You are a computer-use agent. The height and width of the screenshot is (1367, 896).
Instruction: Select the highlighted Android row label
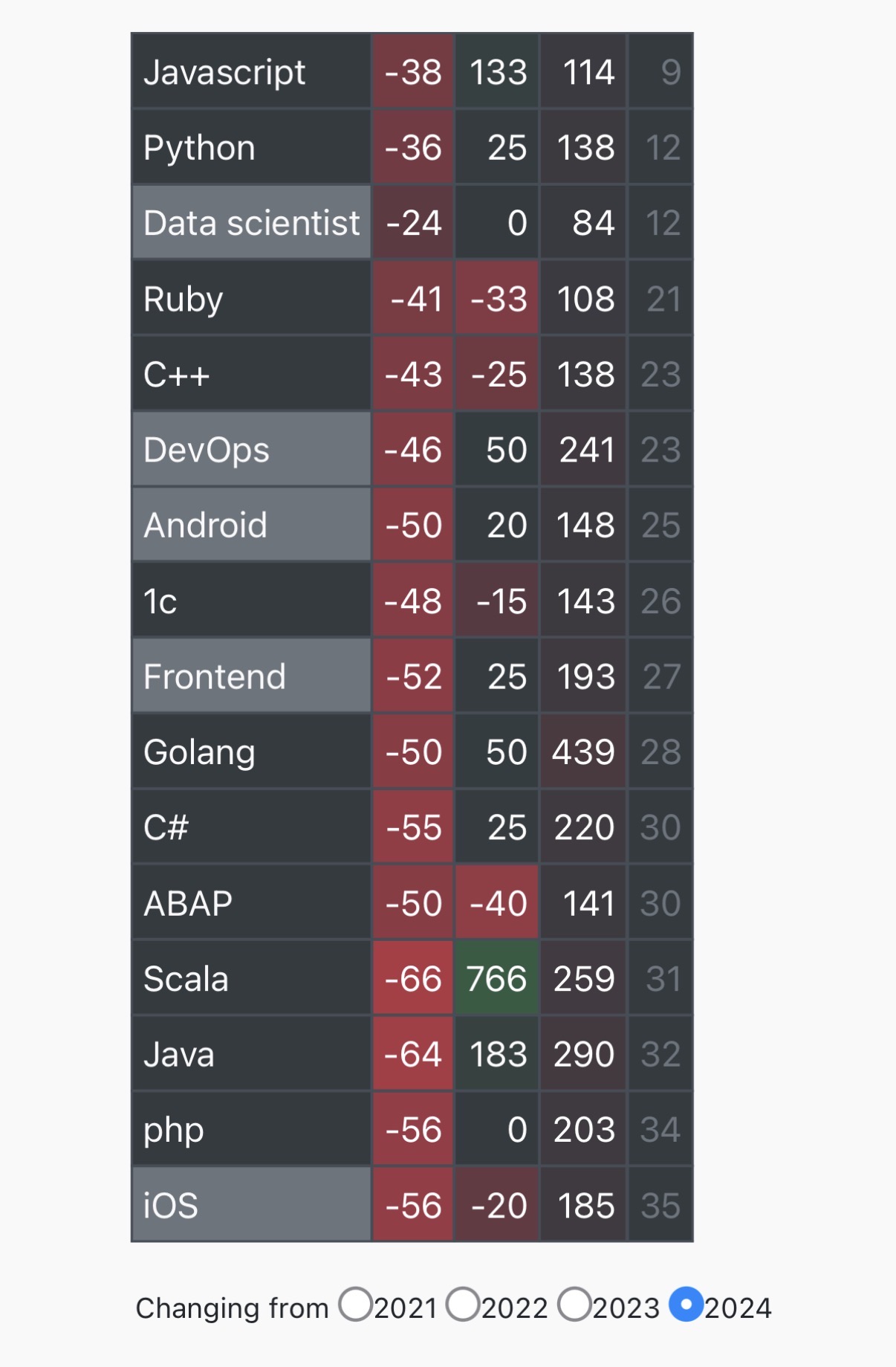[251, 525]
